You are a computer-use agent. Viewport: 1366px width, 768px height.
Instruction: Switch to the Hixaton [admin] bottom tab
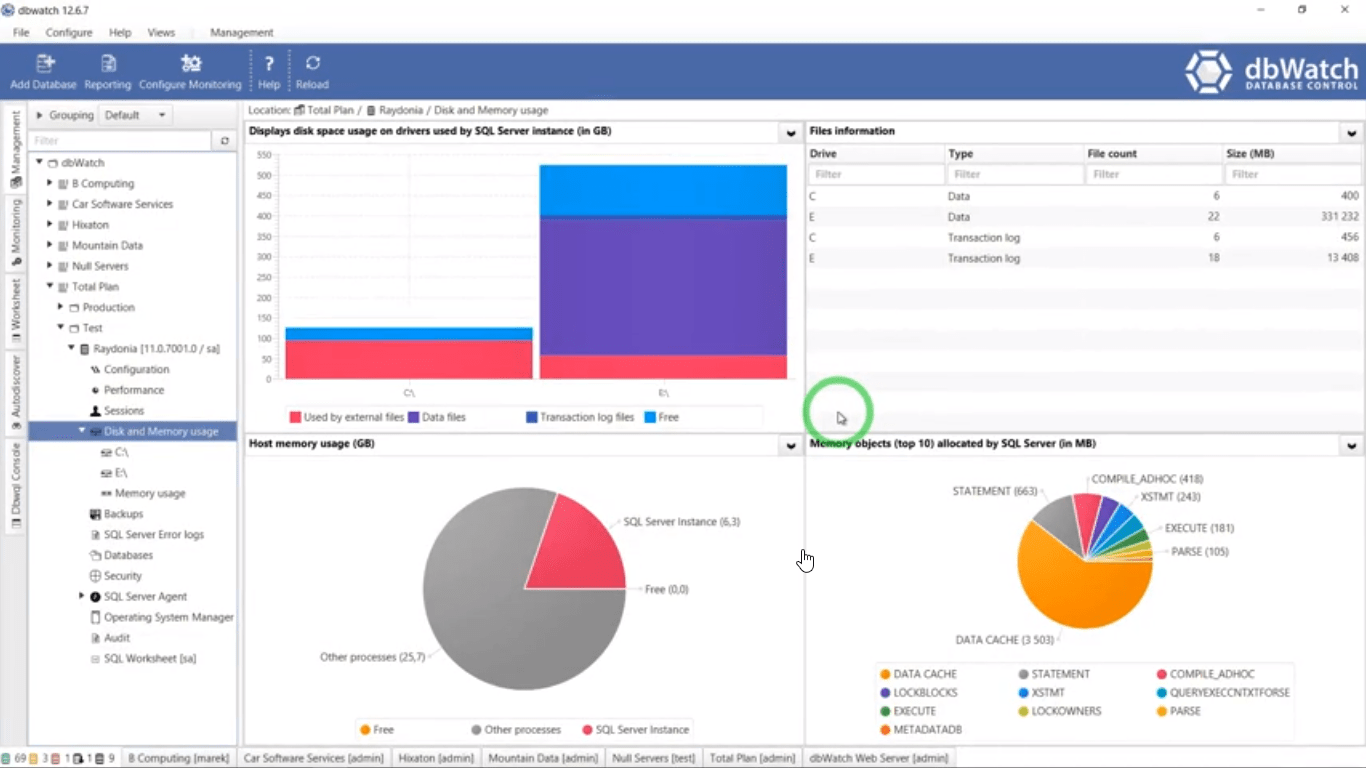[436, 758]
